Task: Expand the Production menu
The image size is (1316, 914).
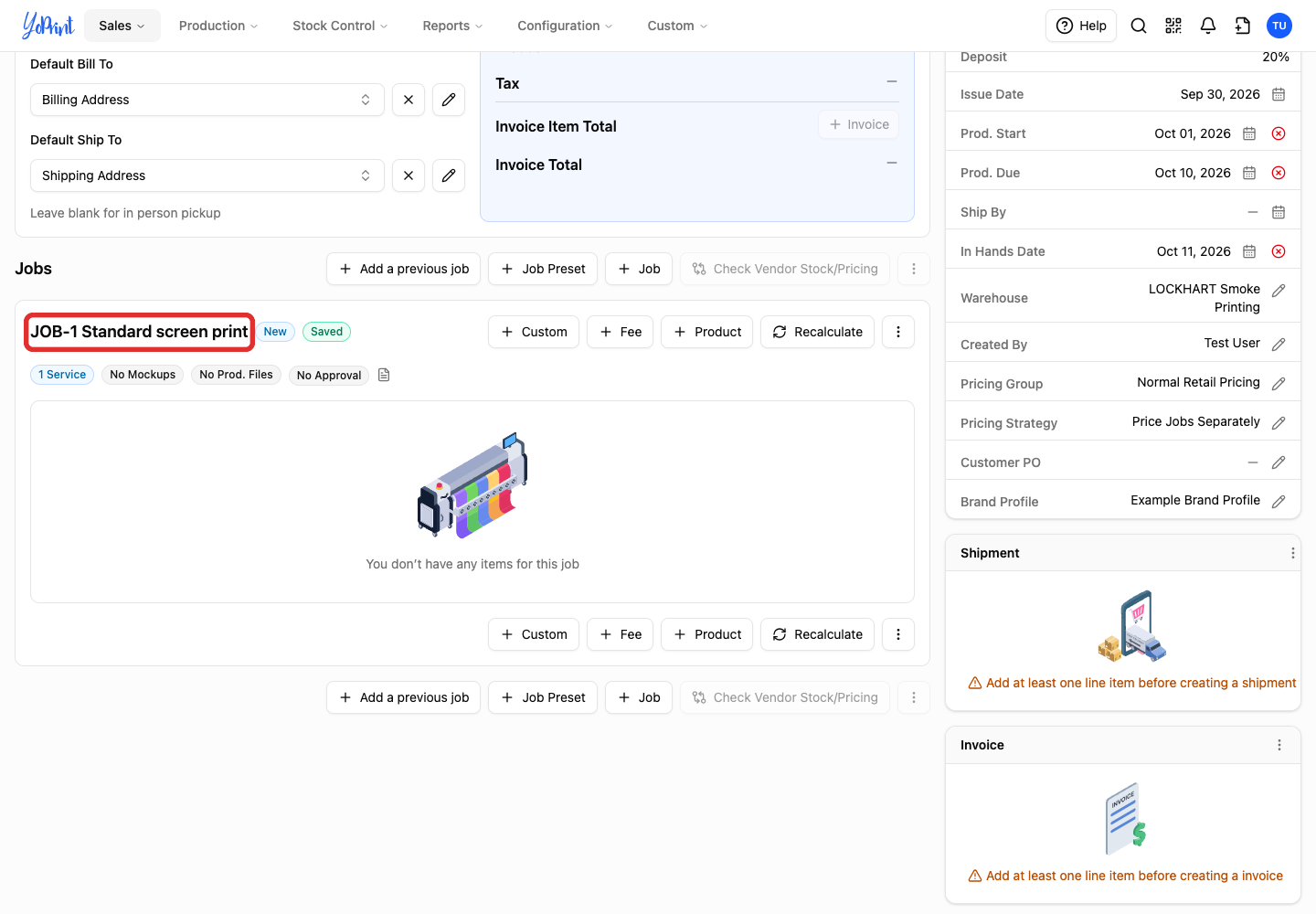Action: coord(218,26)
